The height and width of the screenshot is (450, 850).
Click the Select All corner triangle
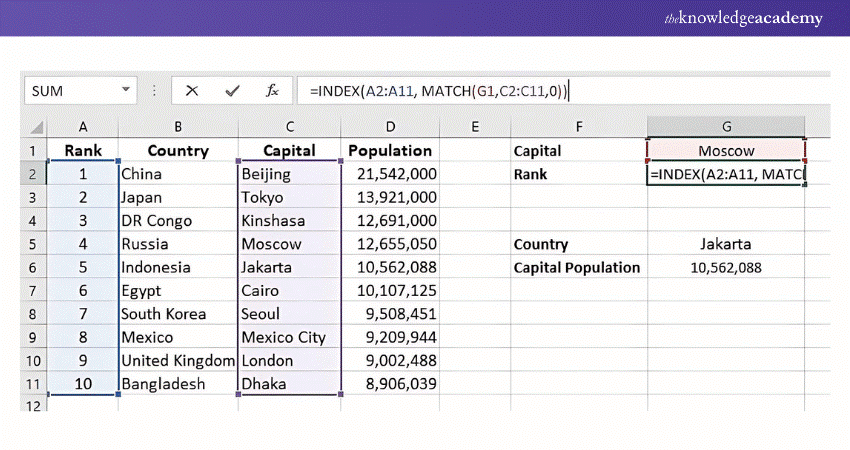[36, 127]
